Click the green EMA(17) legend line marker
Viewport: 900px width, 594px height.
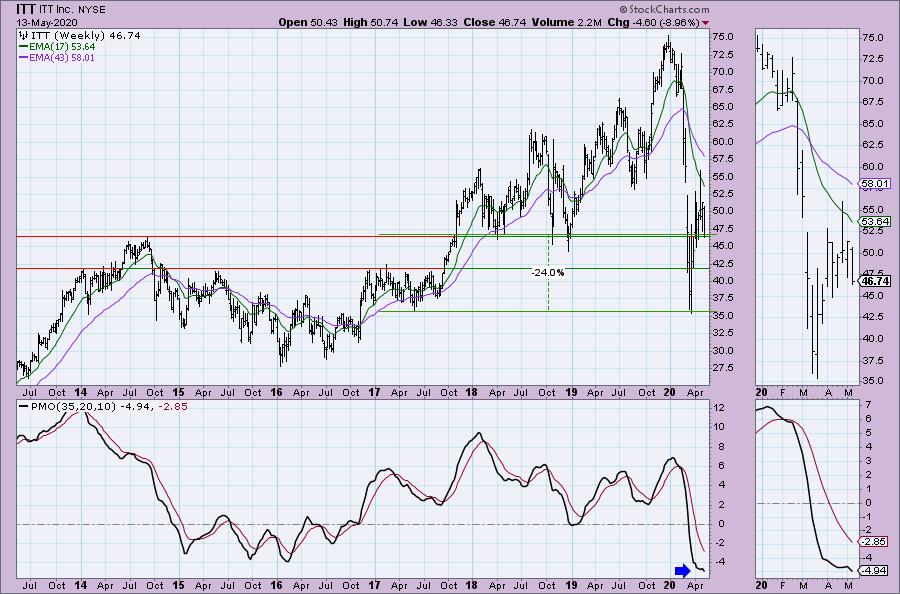pos(24,46)
